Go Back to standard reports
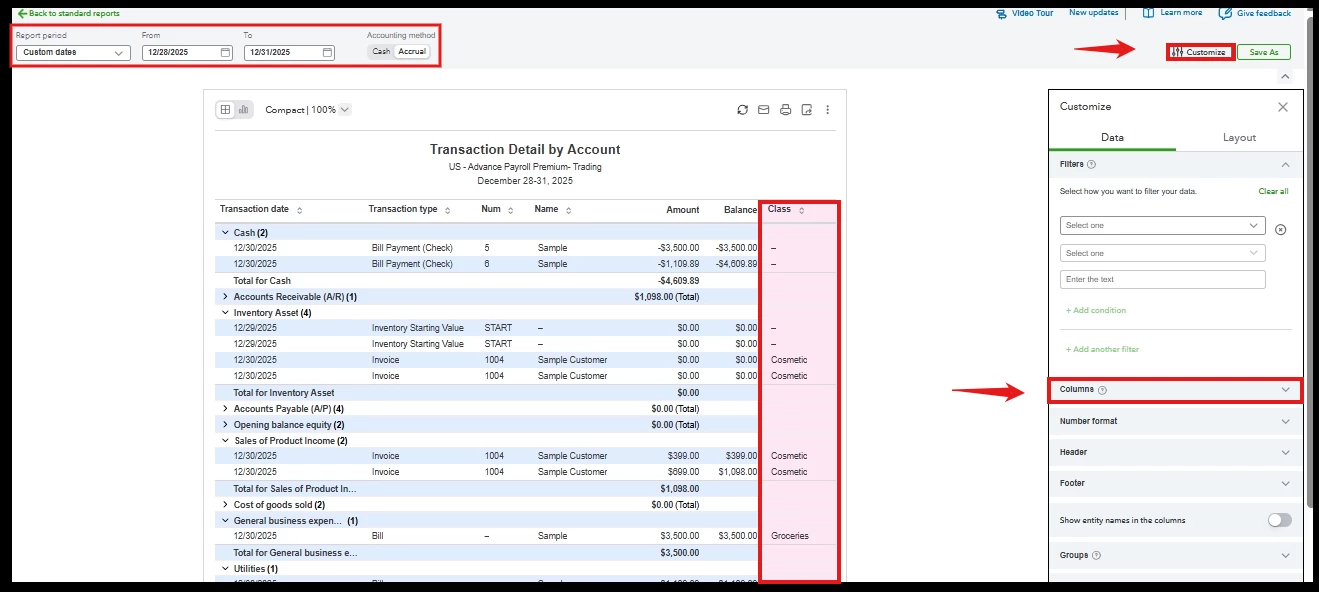This screenshot has width=1319, height=592. pyautogui.click(x=68, y=14)
